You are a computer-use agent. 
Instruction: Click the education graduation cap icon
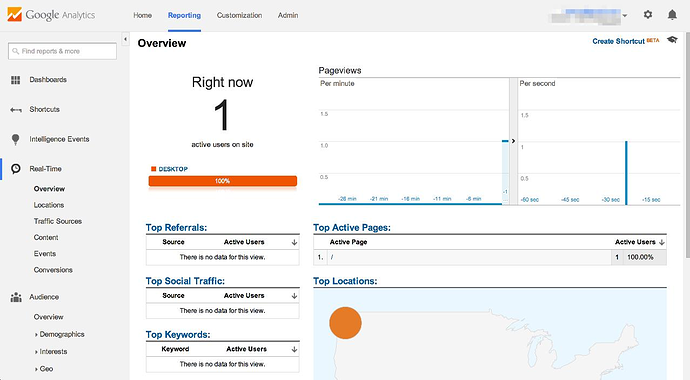pos(672,40)
